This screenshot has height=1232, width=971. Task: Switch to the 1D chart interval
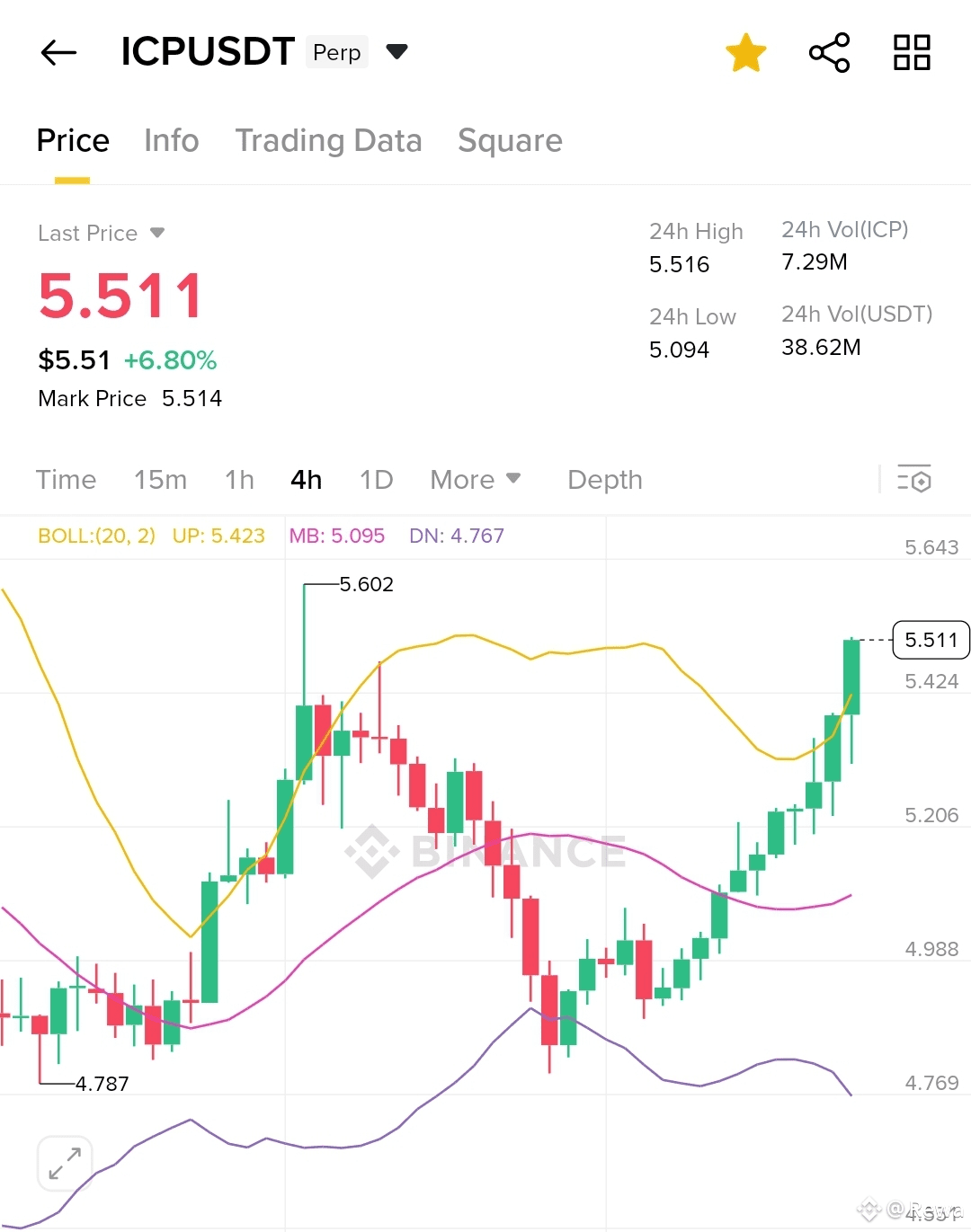tap(376, 480)
